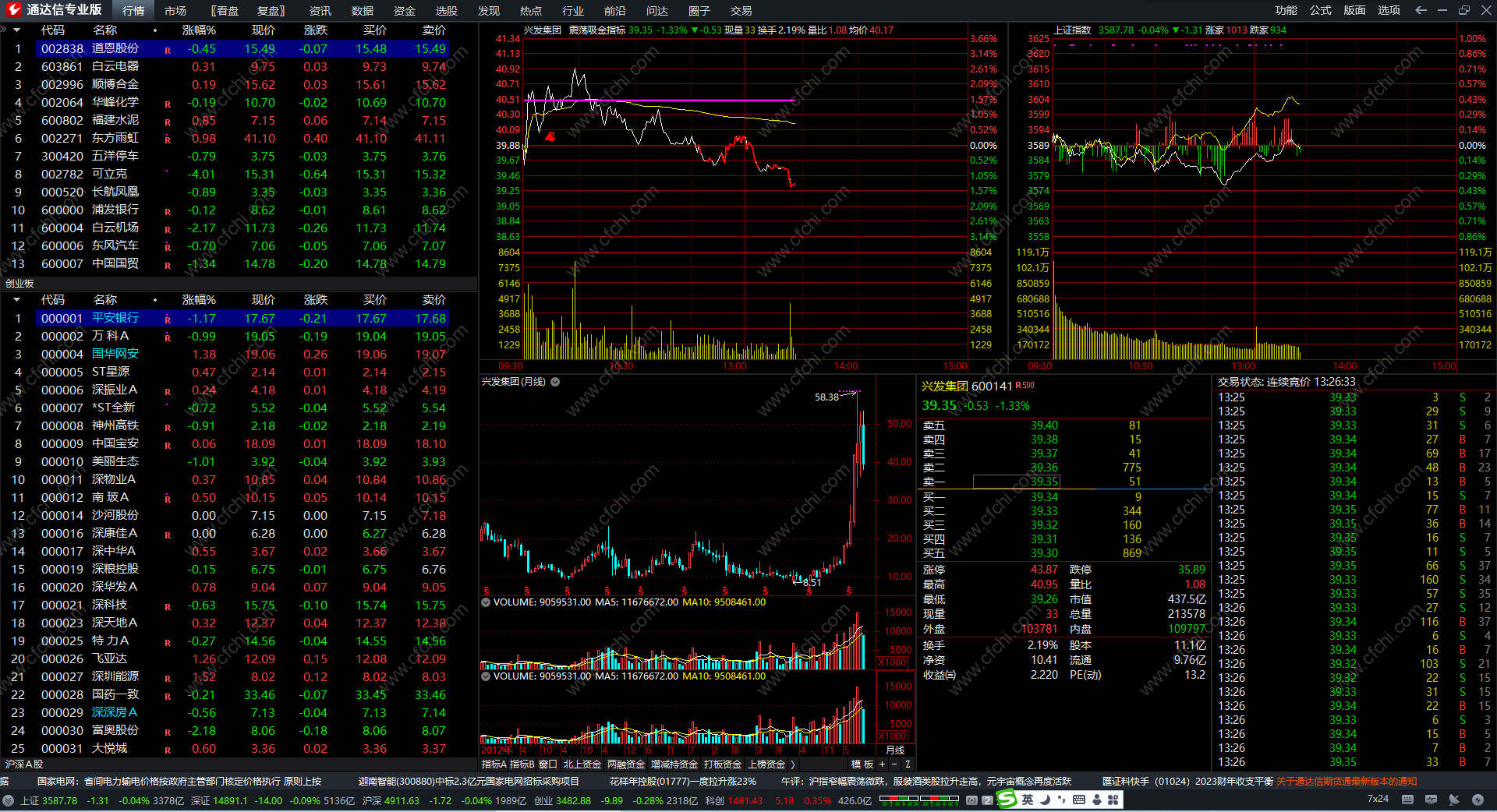
Task: Select the 北上资金 indicator tab
Action: (582, 764)
